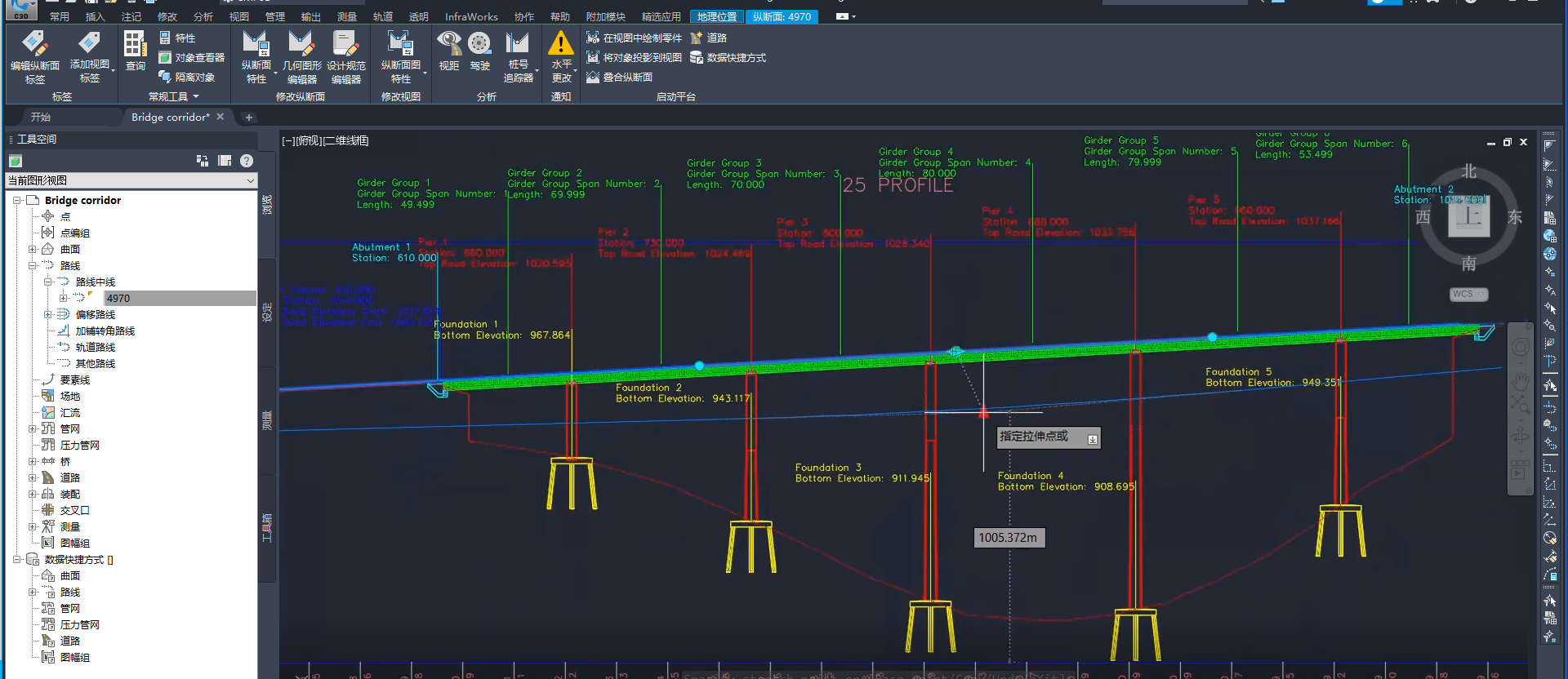
Task: Open Geometry Editor (几何图形编辑器)
Action: pos(301,57)
